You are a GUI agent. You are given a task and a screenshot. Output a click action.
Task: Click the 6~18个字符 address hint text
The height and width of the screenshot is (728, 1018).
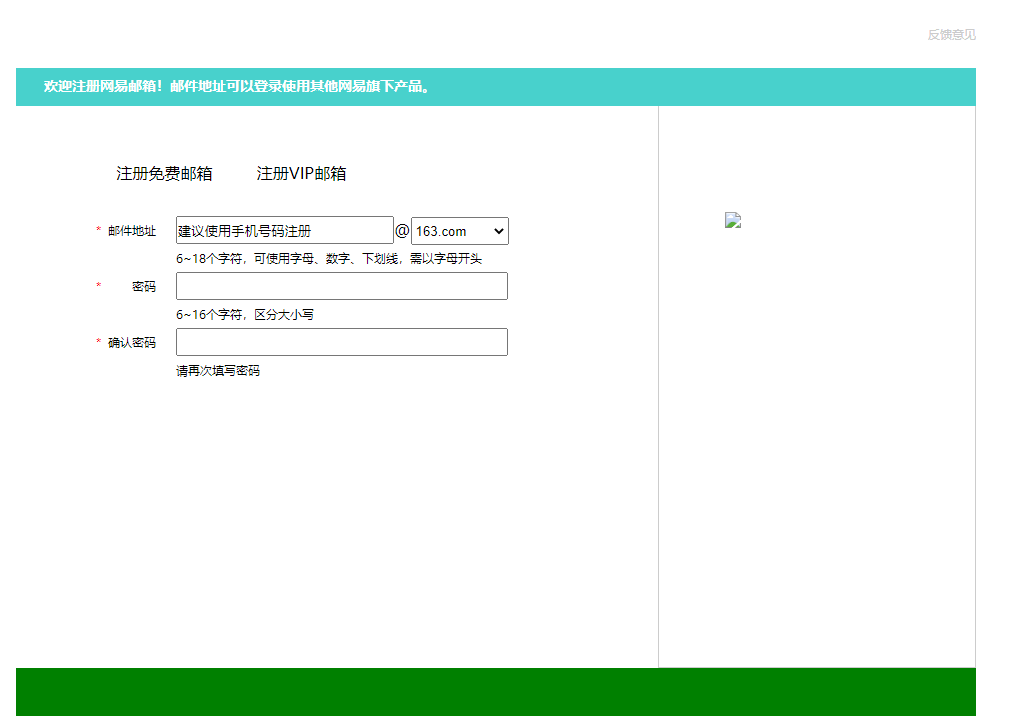[329, 258]
